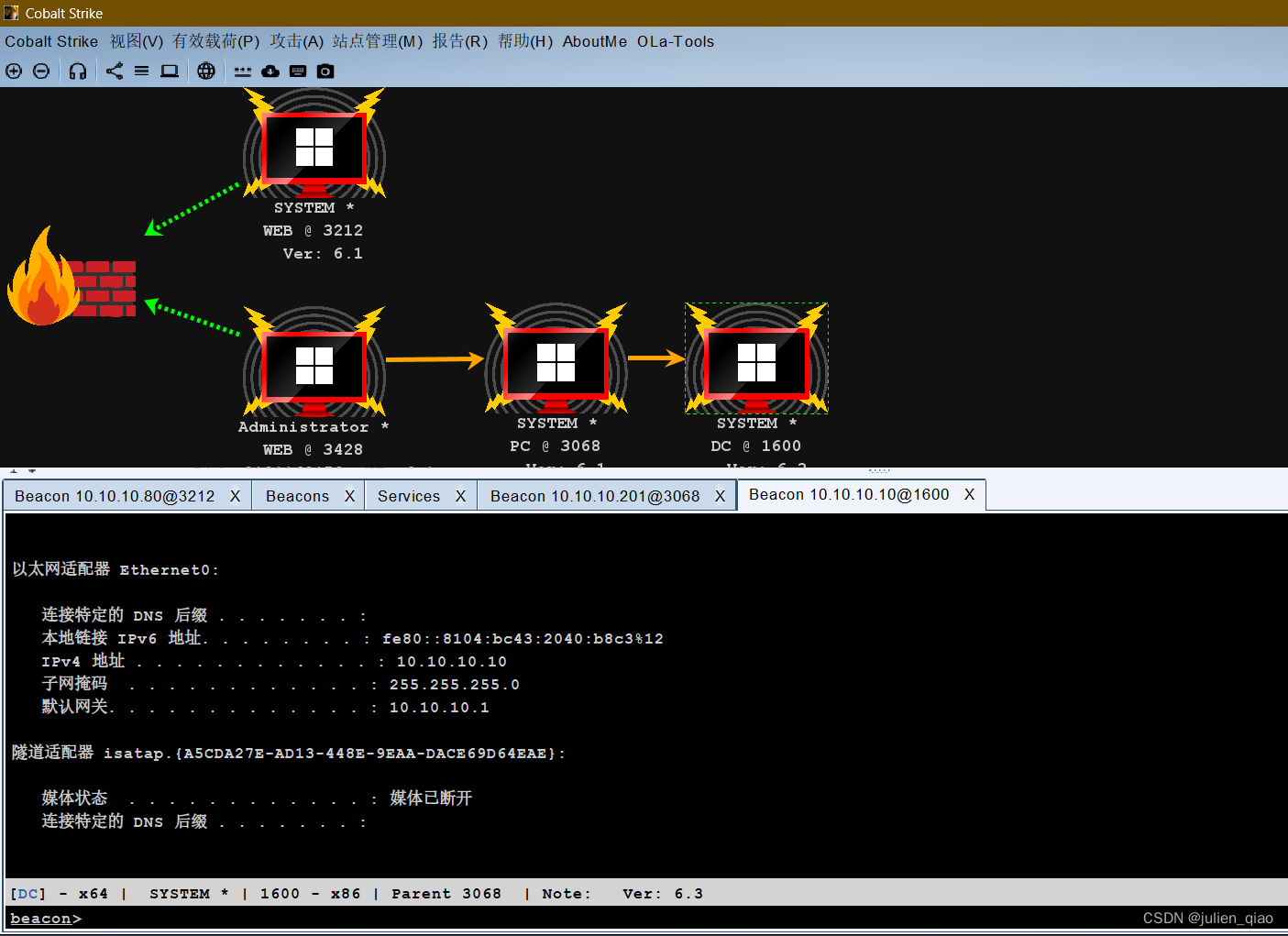The image size is (1288, 936).
Task: Close the Beacon 10.10.10.80@3212 tab
Action: (x=235, y=496)
